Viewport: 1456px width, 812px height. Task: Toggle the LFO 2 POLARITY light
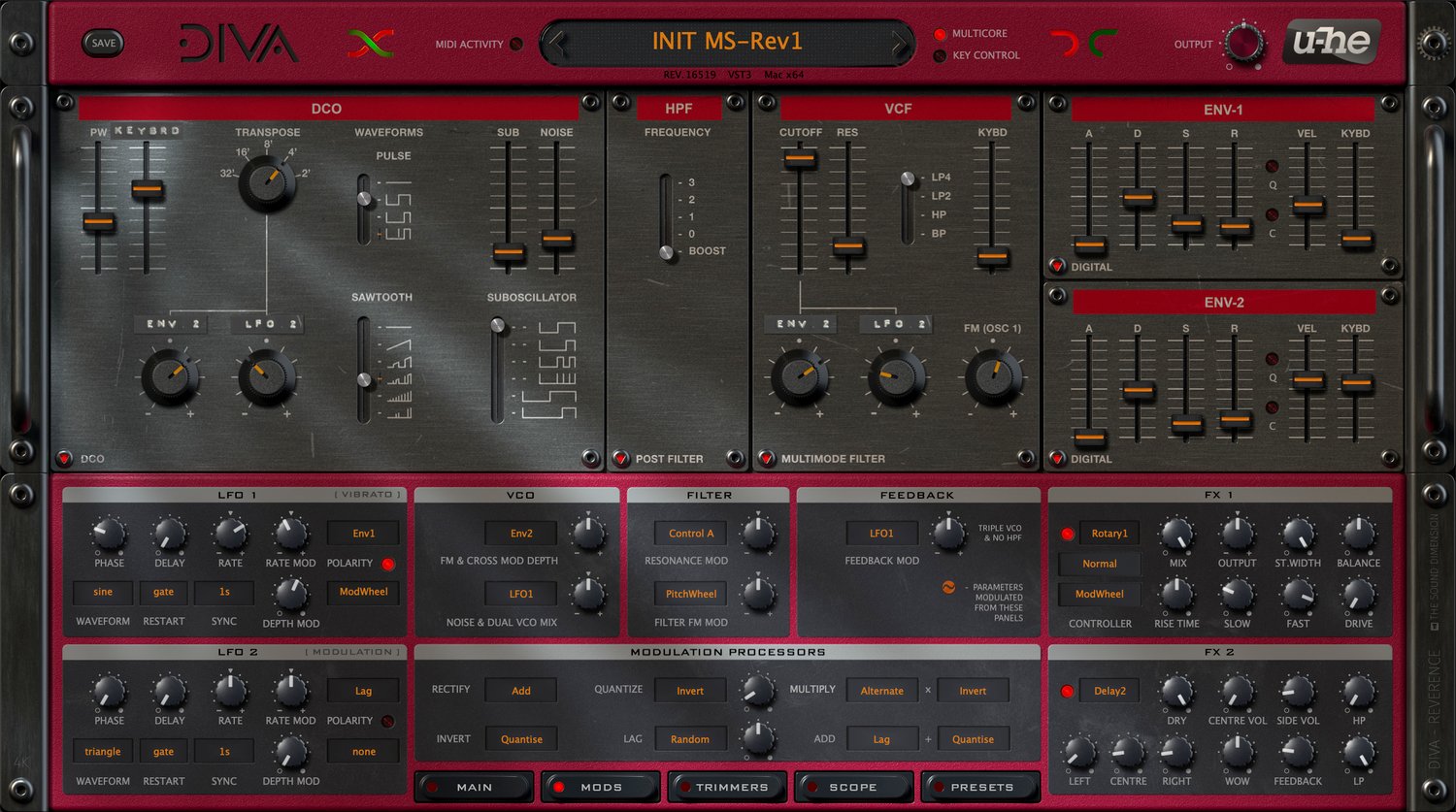click(x=388, y=721)
